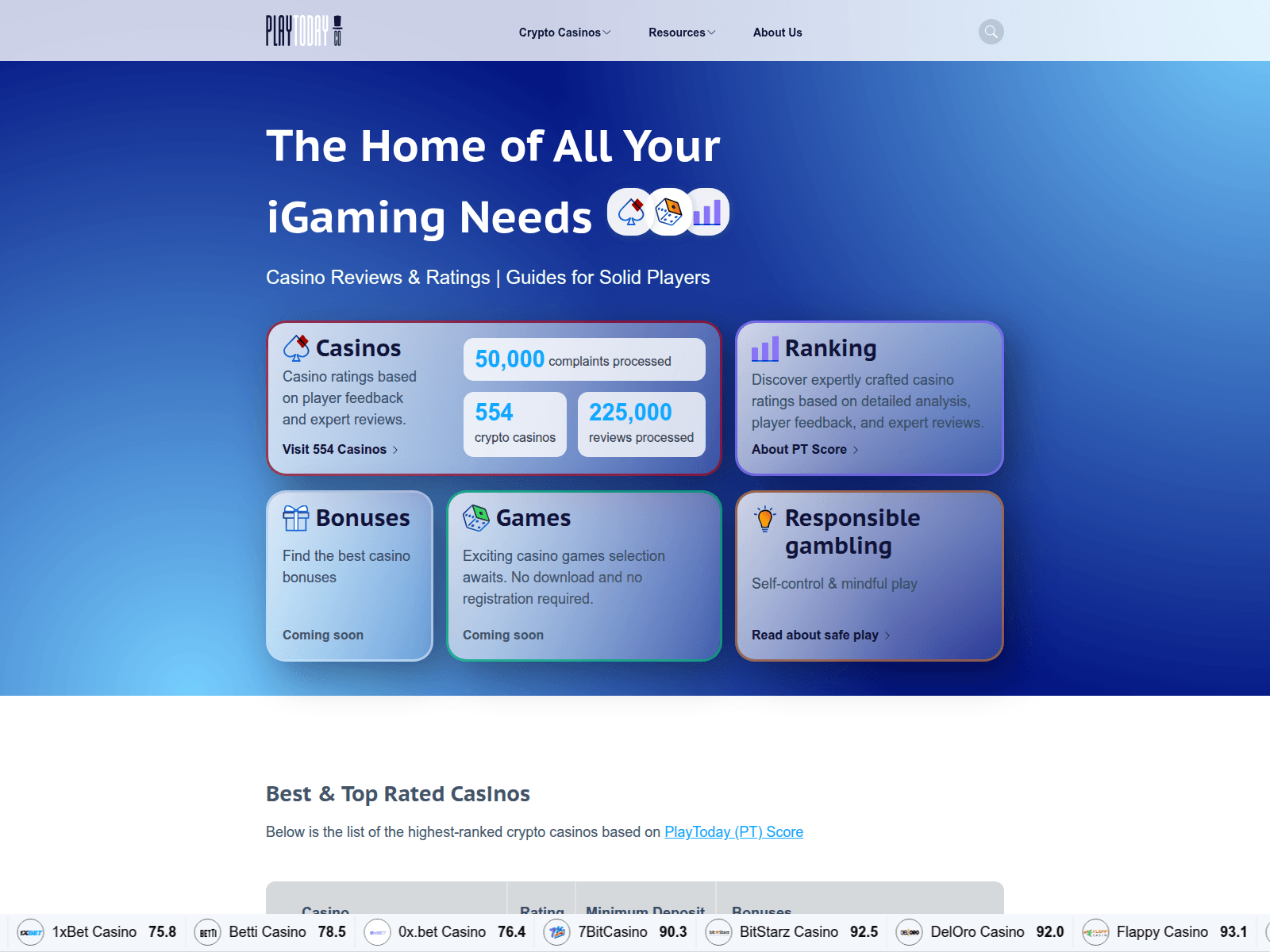Click Coming soon in Bonuses card
1270x952 pixels.
[x=323, y=635]
